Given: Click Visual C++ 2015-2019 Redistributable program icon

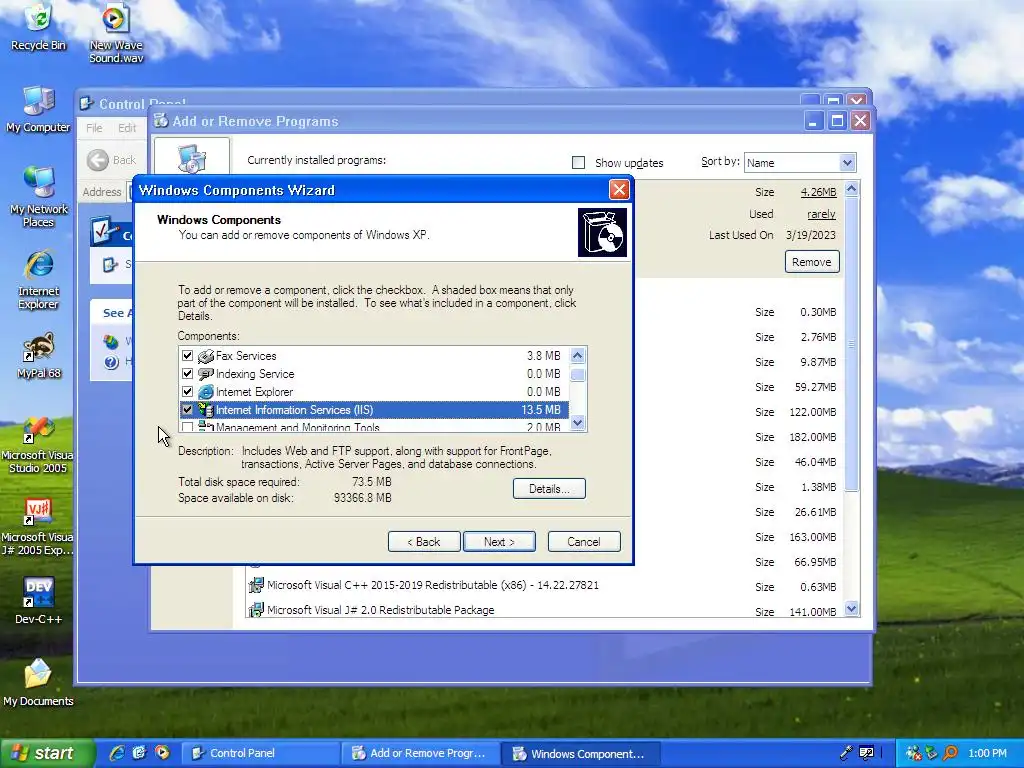Looking at the screenshot, I should (256, 585).
